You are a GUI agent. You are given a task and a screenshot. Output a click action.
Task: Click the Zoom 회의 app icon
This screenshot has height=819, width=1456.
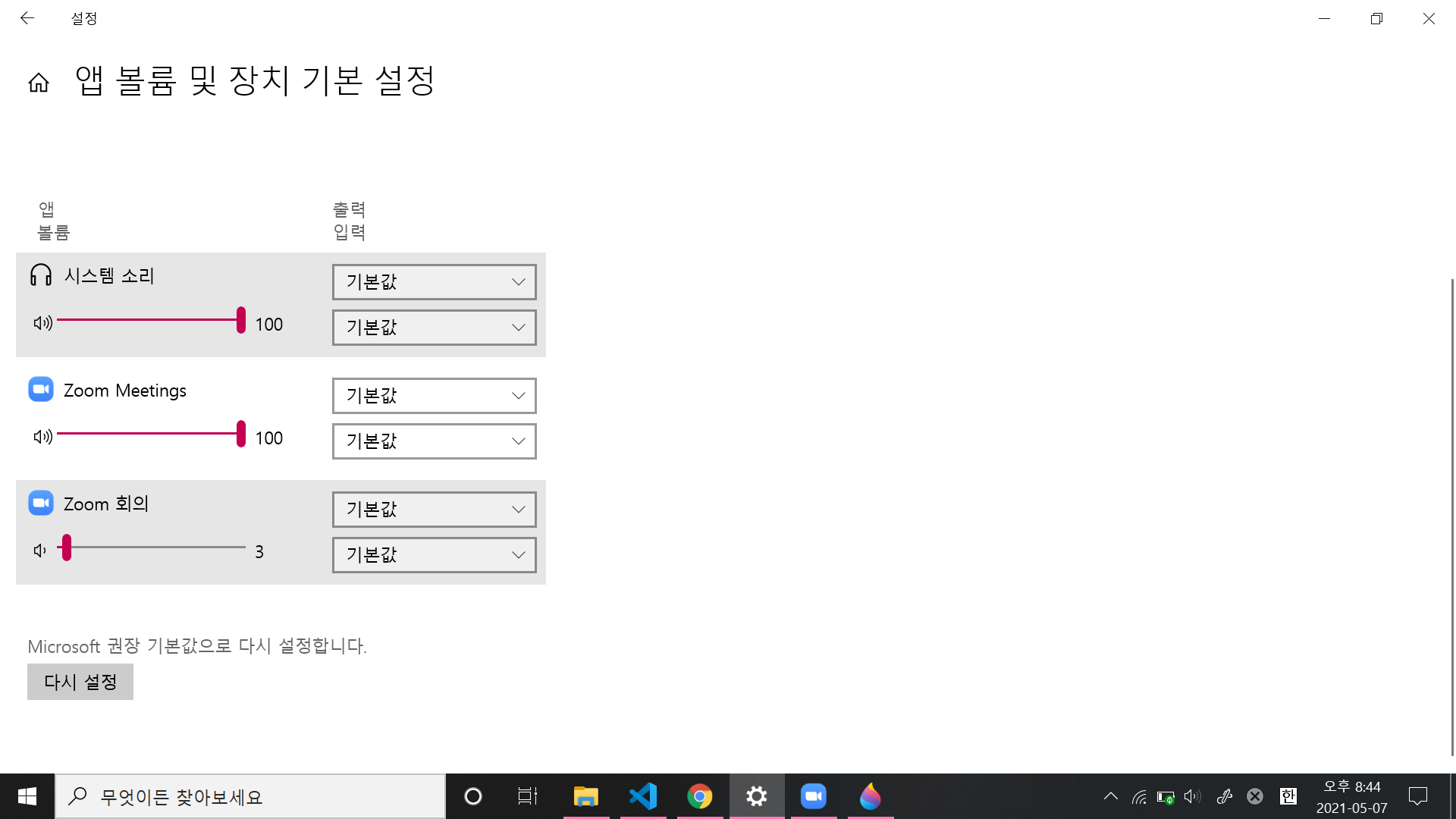[x=41, y=503]
